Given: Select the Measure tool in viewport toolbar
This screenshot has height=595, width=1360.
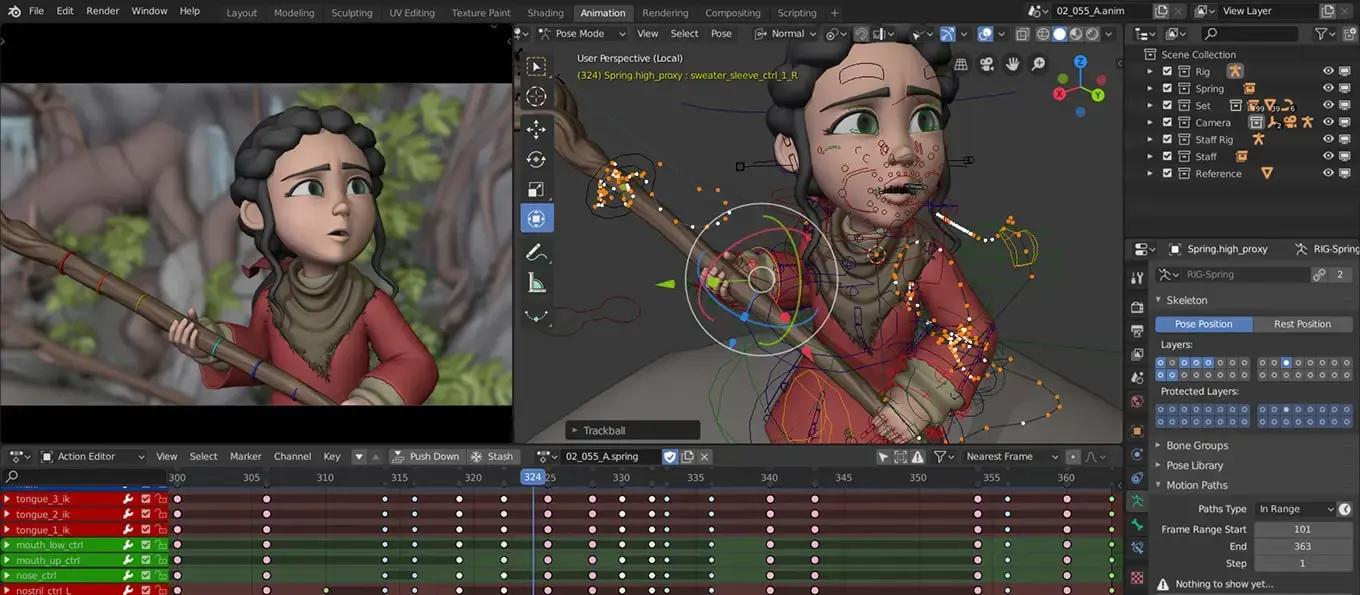Looking at the screenshot, I should pos(536,283).
